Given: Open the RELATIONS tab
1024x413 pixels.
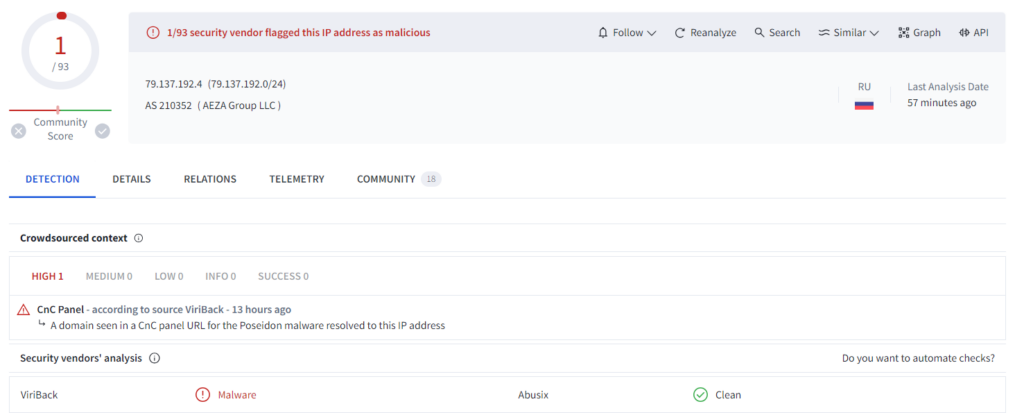Looking at the screenshot, I should pos(210,179).
